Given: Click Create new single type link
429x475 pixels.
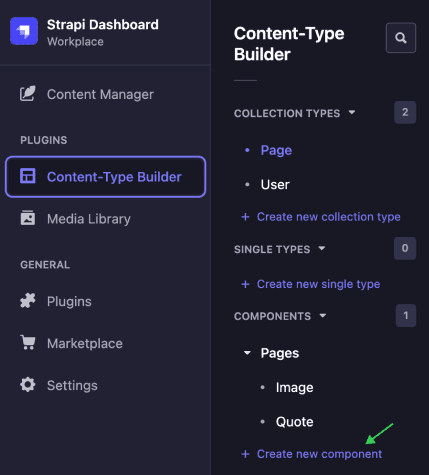Looking at the screenshot, I should click(318, 284).
